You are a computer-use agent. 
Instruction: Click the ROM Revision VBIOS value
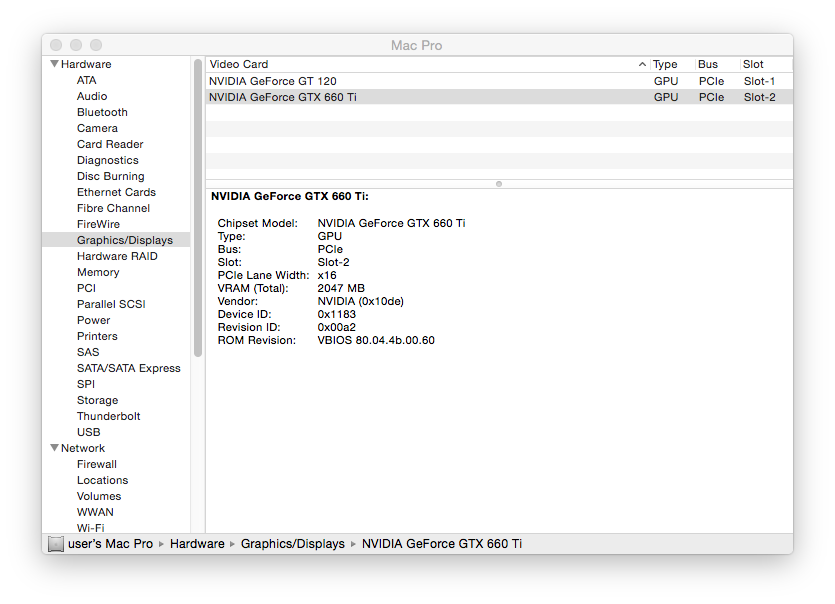coord(376,340)
